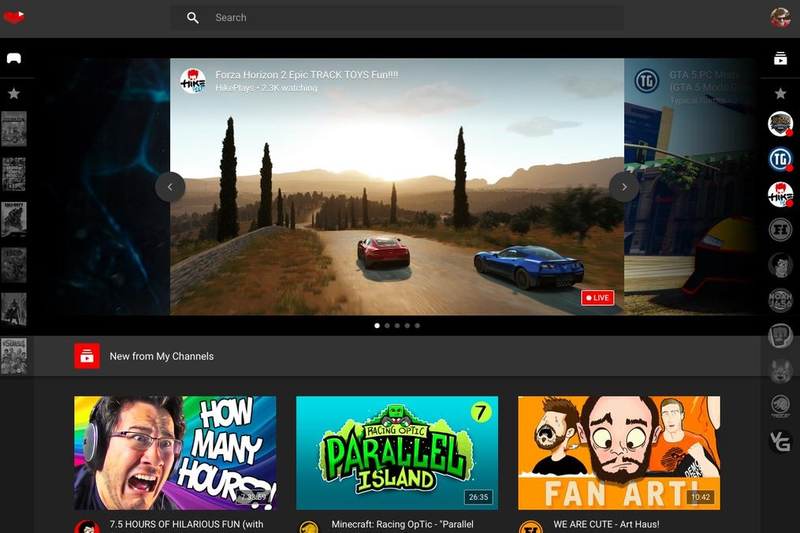Open the NOAH J456 channel avatar
800x533 pixels.
click(780, 300)
